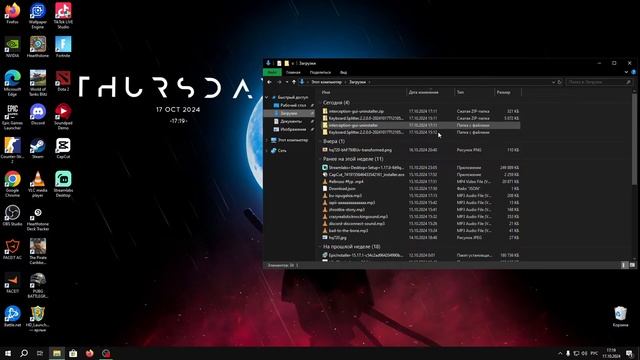Expand Этот компьютер in navigation pane
The height and width of the screenshot is (360, 640).
pos(267,140)
